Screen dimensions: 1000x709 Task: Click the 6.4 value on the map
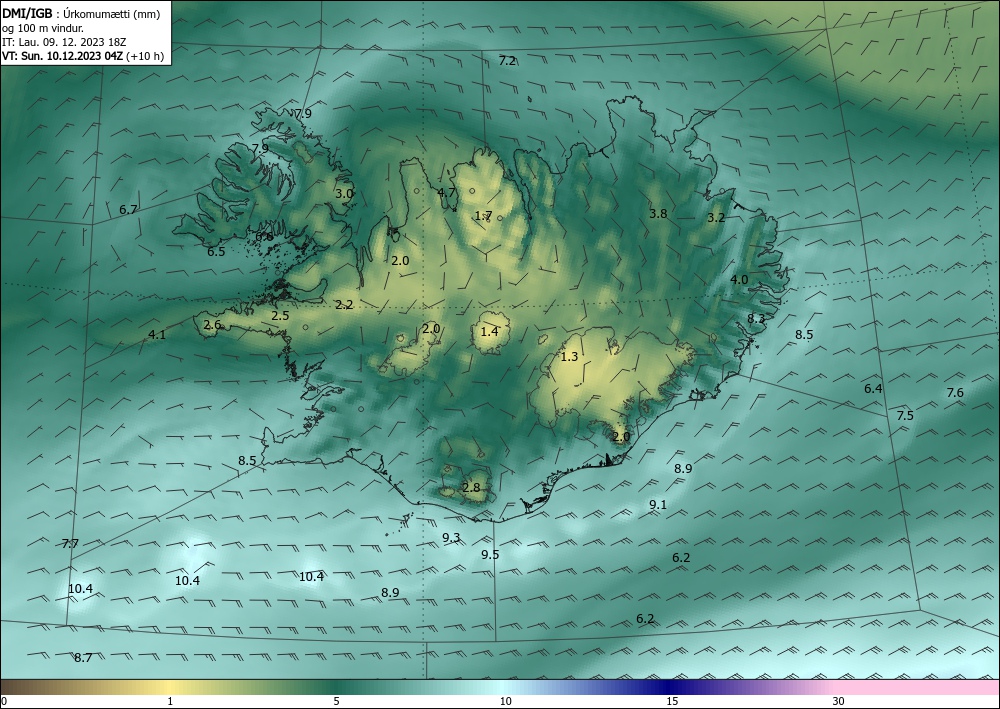pos(873,388)
